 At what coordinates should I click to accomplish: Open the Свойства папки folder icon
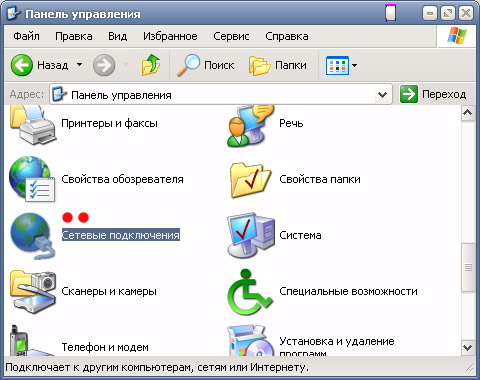click(x=250, y=180)
